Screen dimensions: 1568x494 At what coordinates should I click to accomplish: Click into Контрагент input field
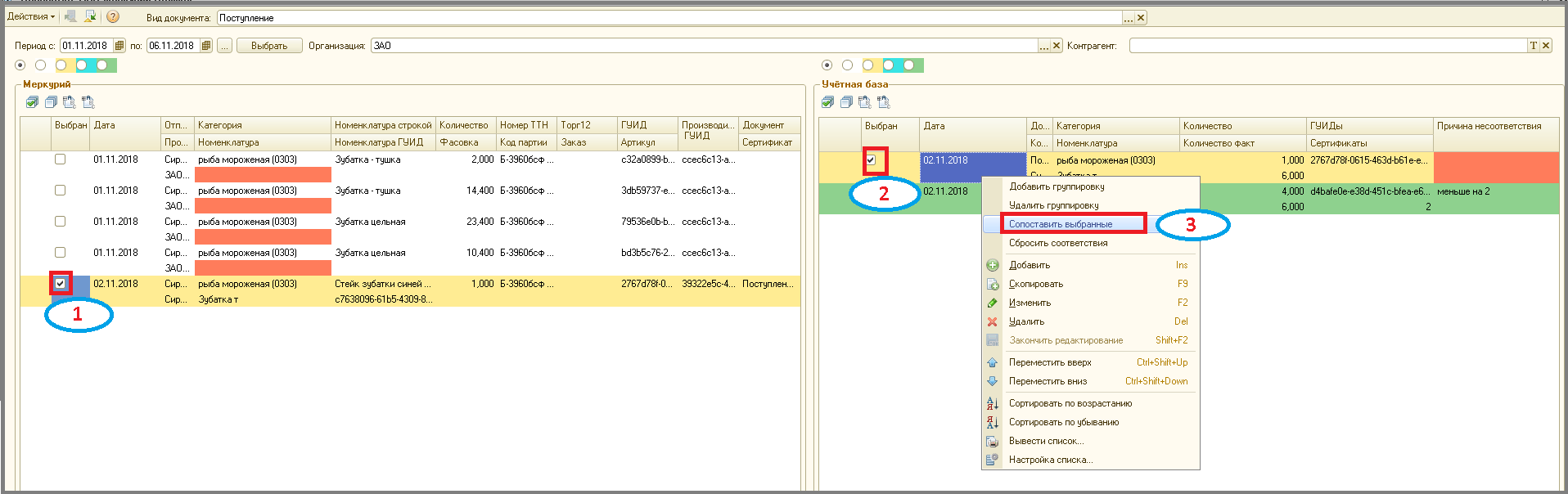1328,46
